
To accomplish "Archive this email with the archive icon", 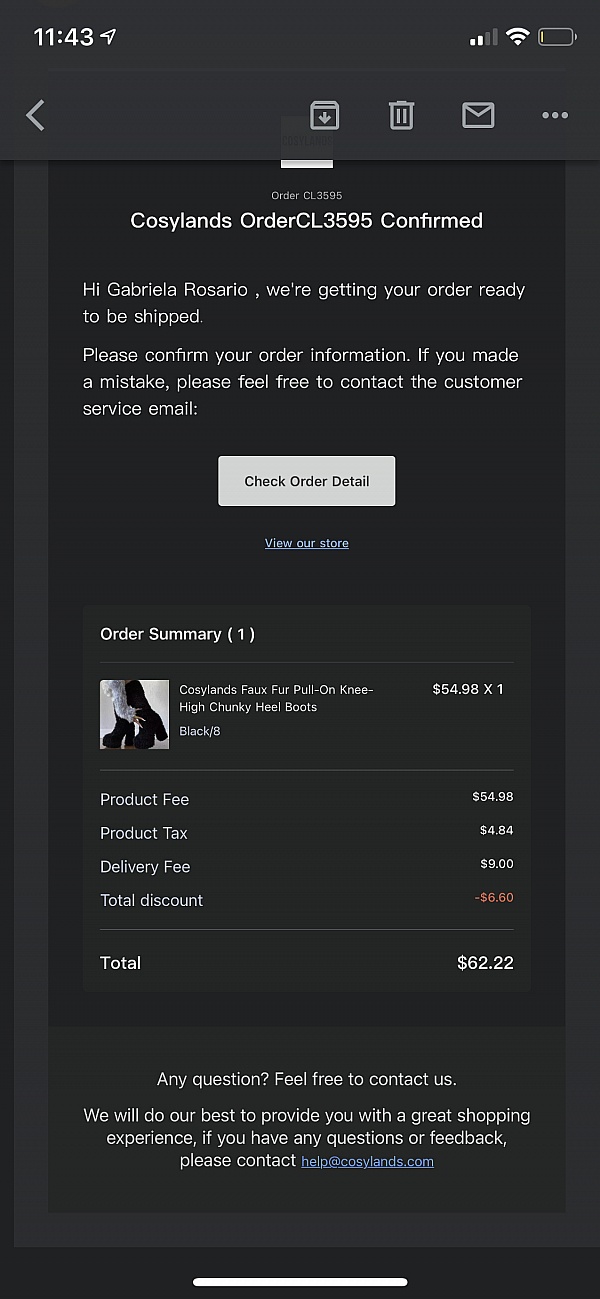I will 324,116.
